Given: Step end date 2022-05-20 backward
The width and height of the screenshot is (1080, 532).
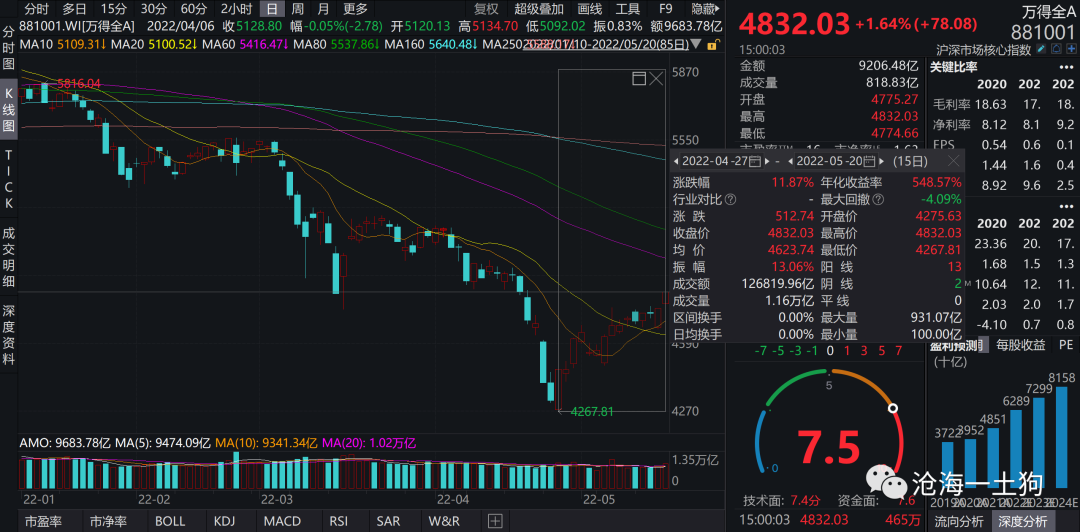Looking at the screenshot, I should click(791, 162).
